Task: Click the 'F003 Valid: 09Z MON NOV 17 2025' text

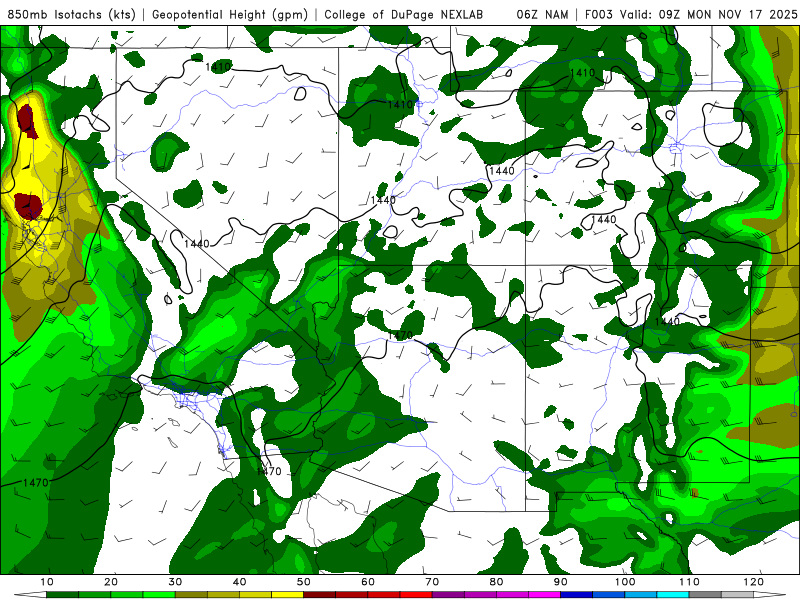Action: tap(691, 14)
